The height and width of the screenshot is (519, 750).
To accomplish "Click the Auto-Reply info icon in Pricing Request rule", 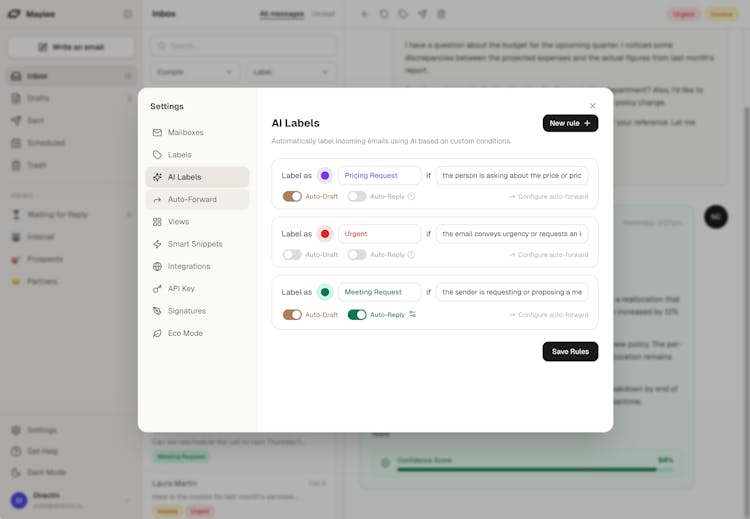I will (411, 196).
